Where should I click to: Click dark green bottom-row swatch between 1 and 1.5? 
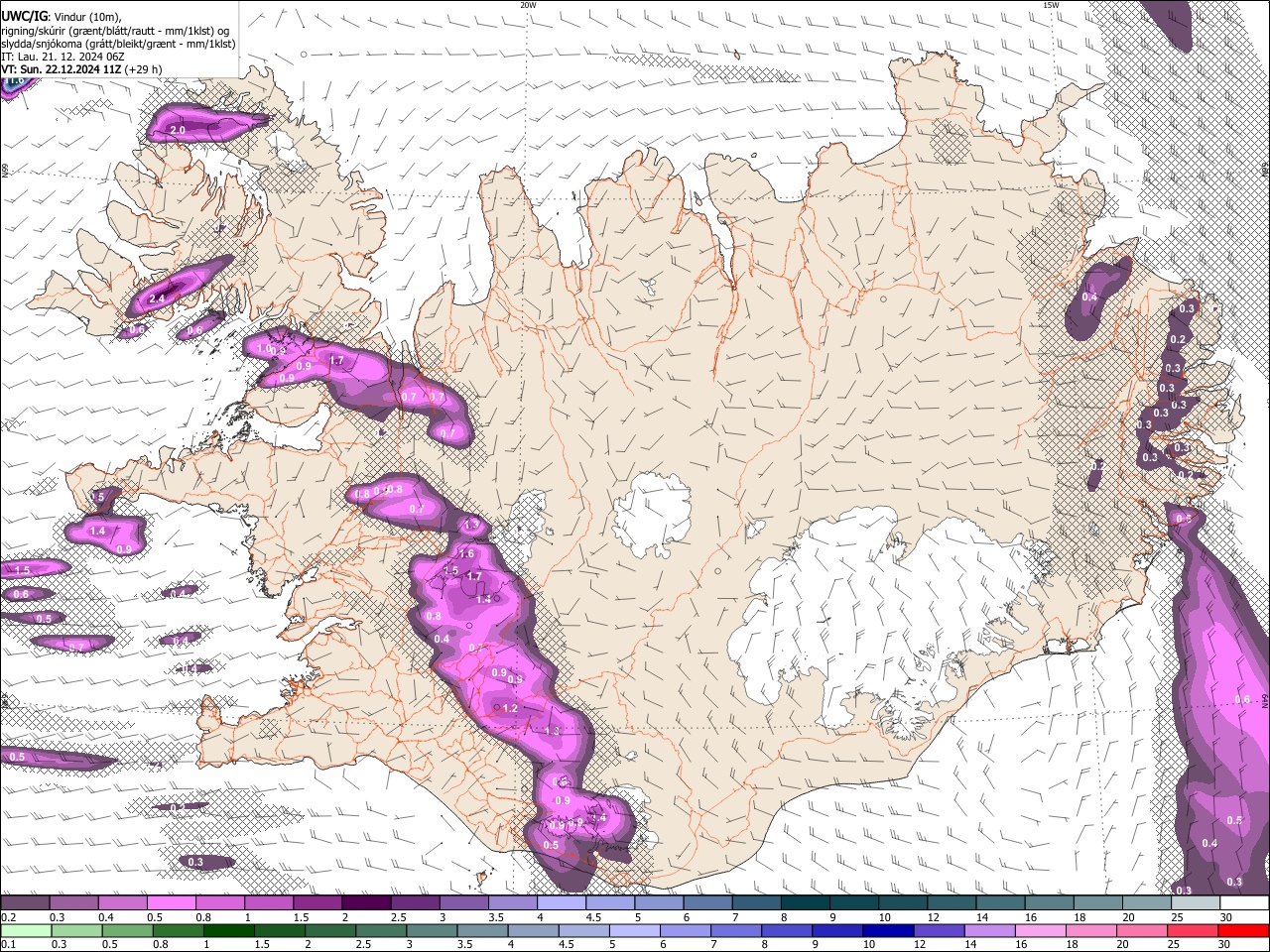pyautogui.click(x=227, y=930)
